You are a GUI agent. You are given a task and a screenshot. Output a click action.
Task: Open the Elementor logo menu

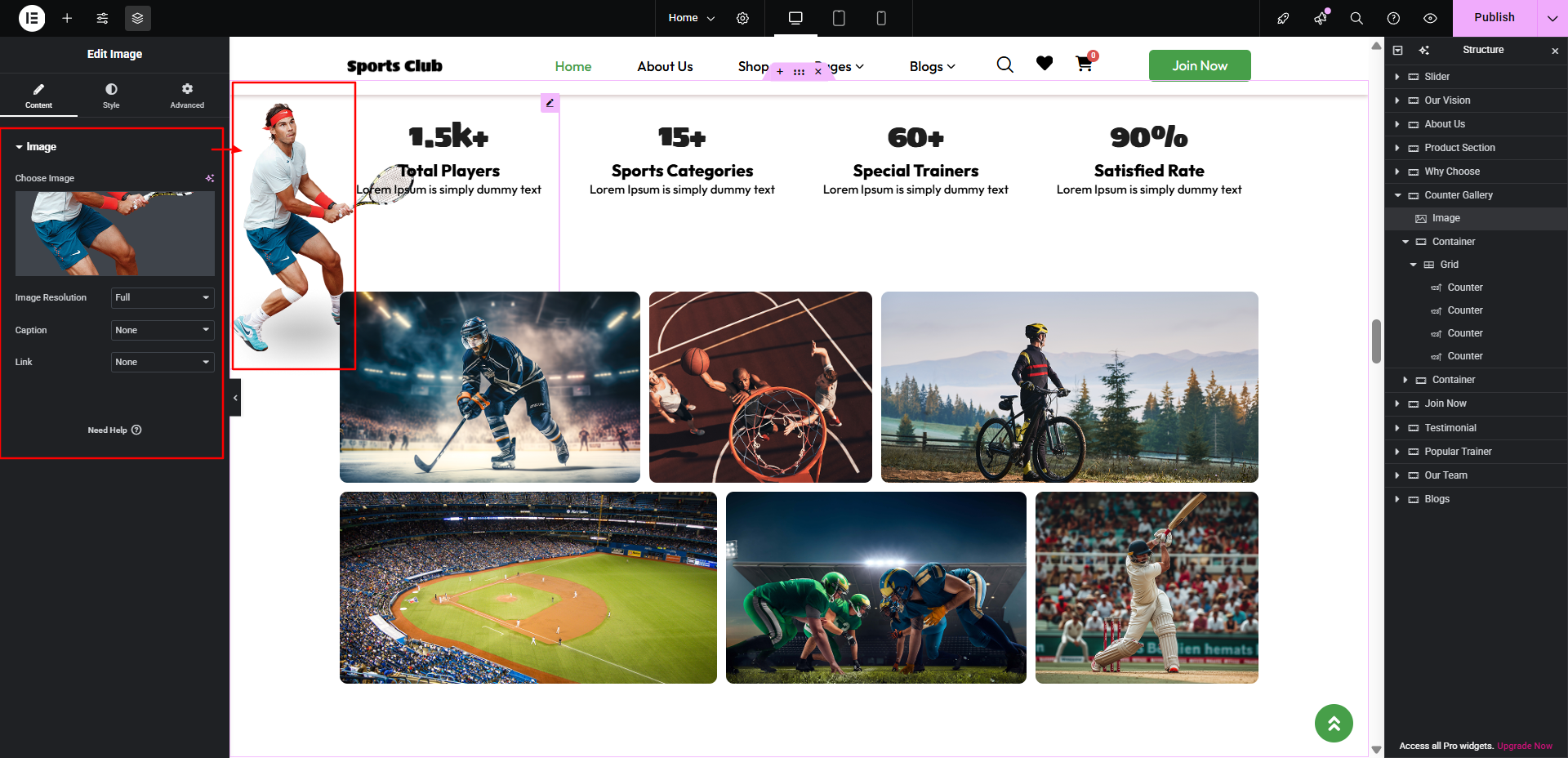coord(32,18)
